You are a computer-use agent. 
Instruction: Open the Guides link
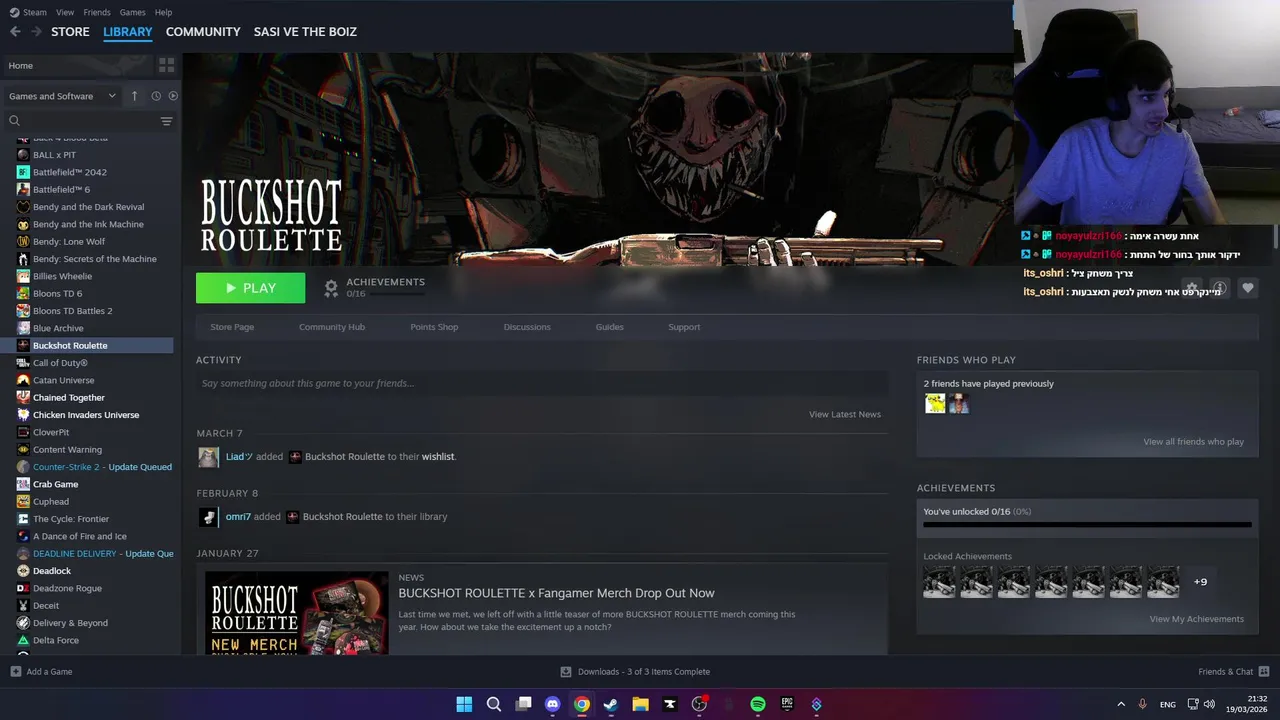609,327
